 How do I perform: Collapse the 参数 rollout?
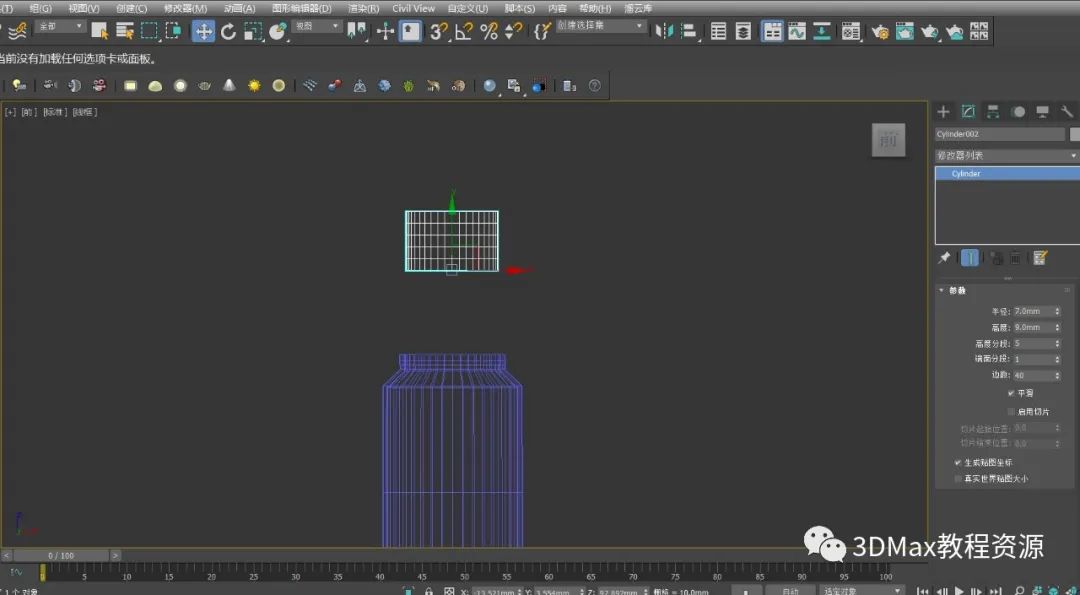coord(957,291)
